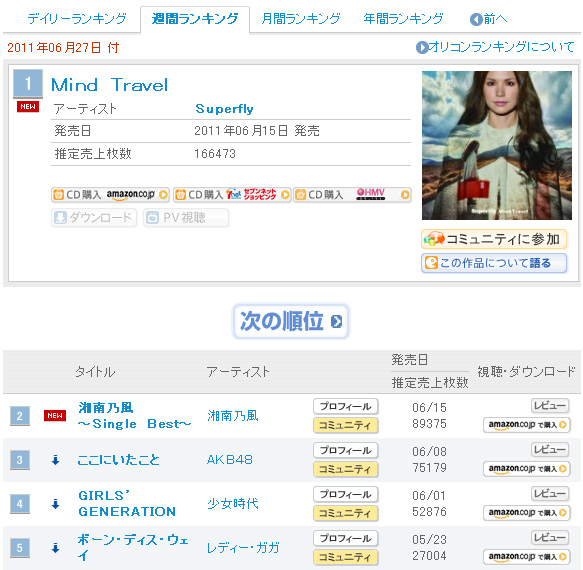The height and width of the screenshot is (570, 583).
Task: Go to 次の順位 button
Action: pyautogui.click(x=291, y=321)
